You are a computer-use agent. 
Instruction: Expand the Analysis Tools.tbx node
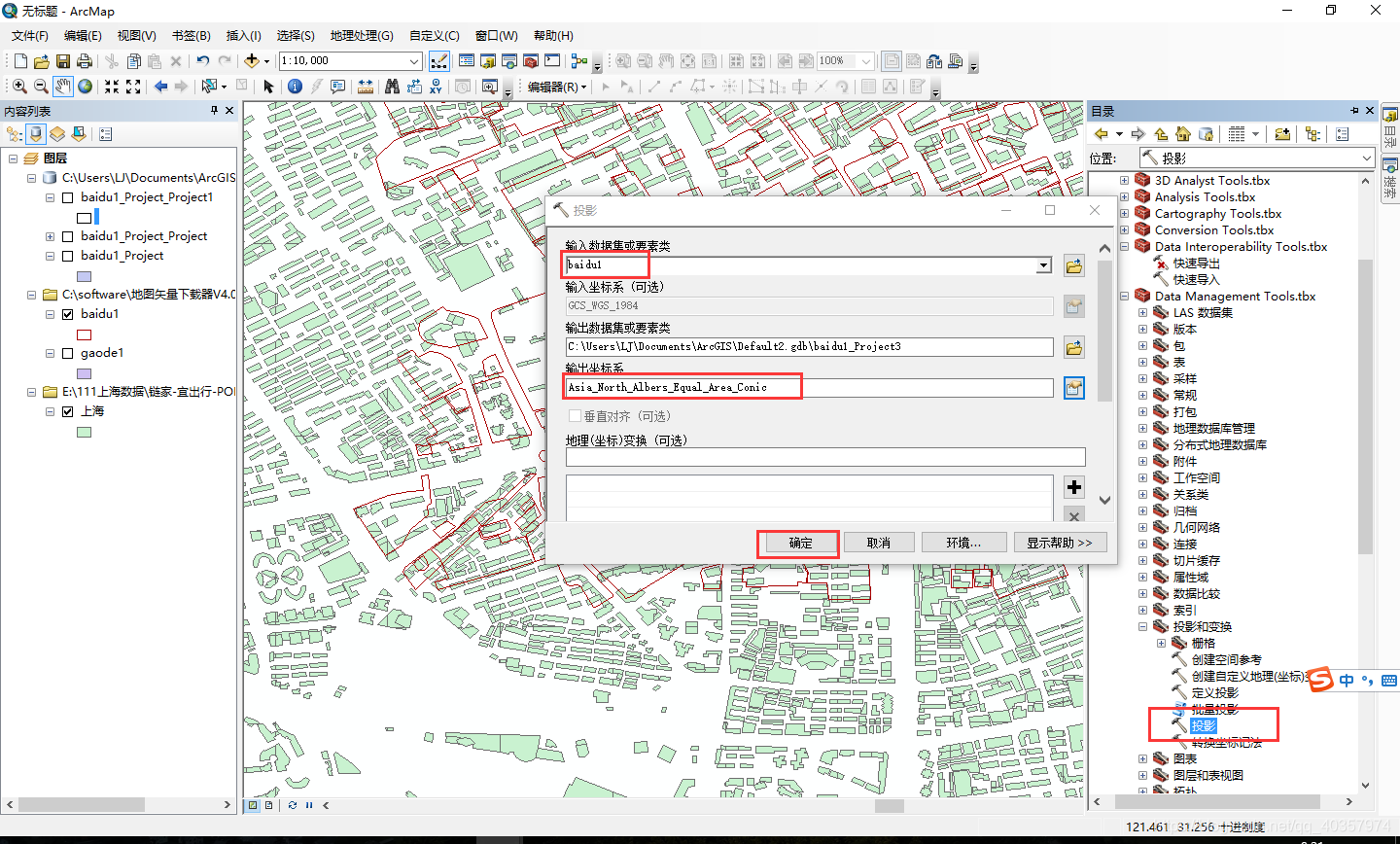tap(1125, 196)
